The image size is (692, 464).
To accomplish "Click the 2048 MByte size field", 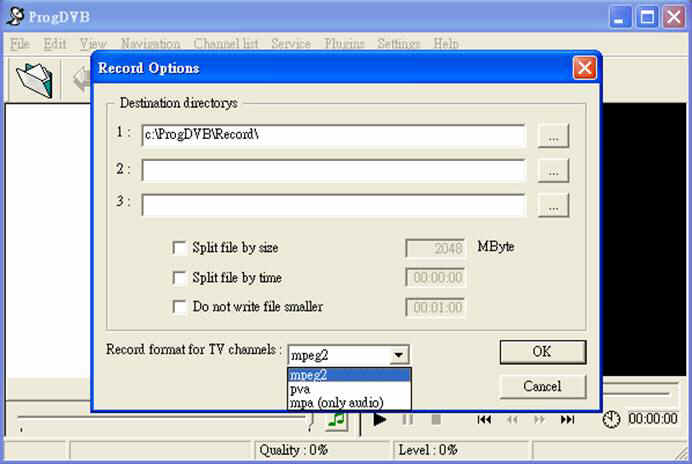I will [435, 248].
